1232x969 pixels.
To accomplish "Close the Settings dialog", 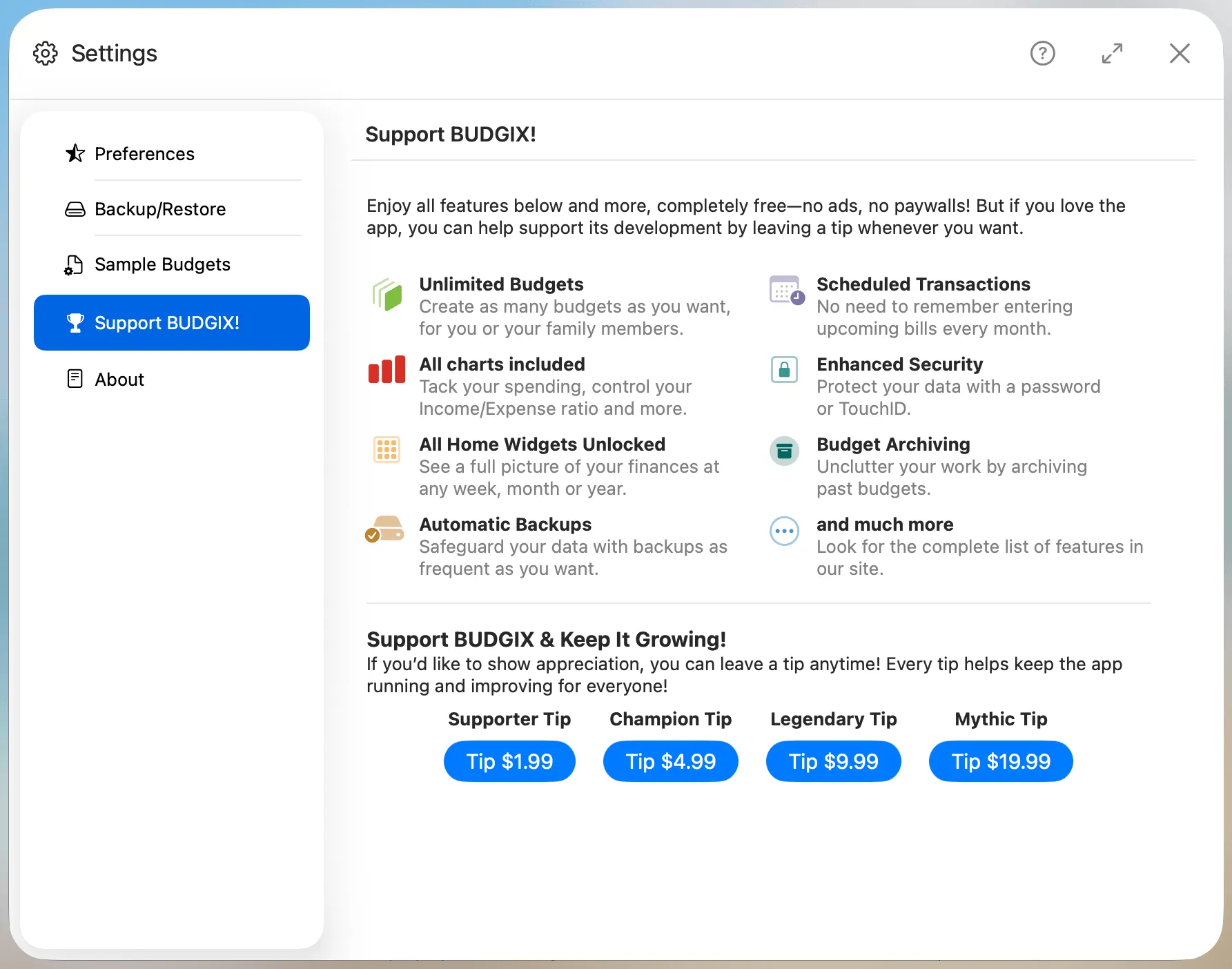I will pos(1180,53).
